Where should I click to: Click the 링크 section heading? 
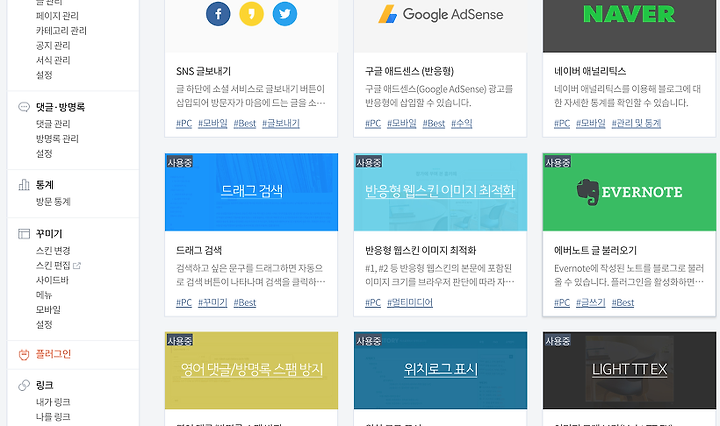coord(45,385)
